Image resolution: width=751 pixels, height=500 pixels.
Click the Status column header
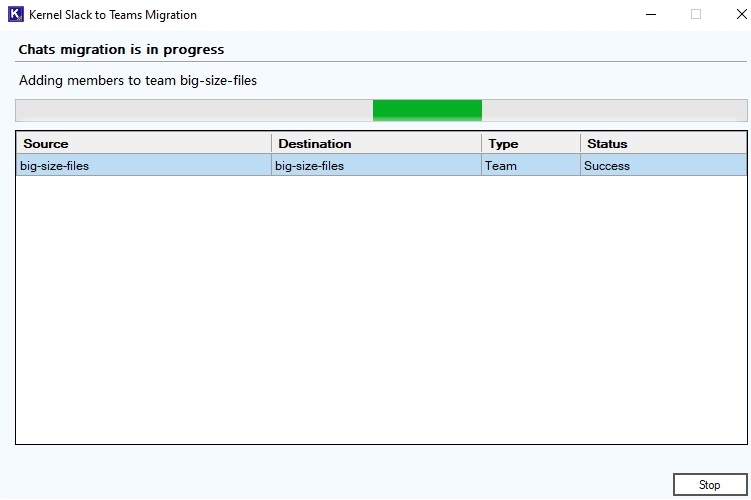664,144
